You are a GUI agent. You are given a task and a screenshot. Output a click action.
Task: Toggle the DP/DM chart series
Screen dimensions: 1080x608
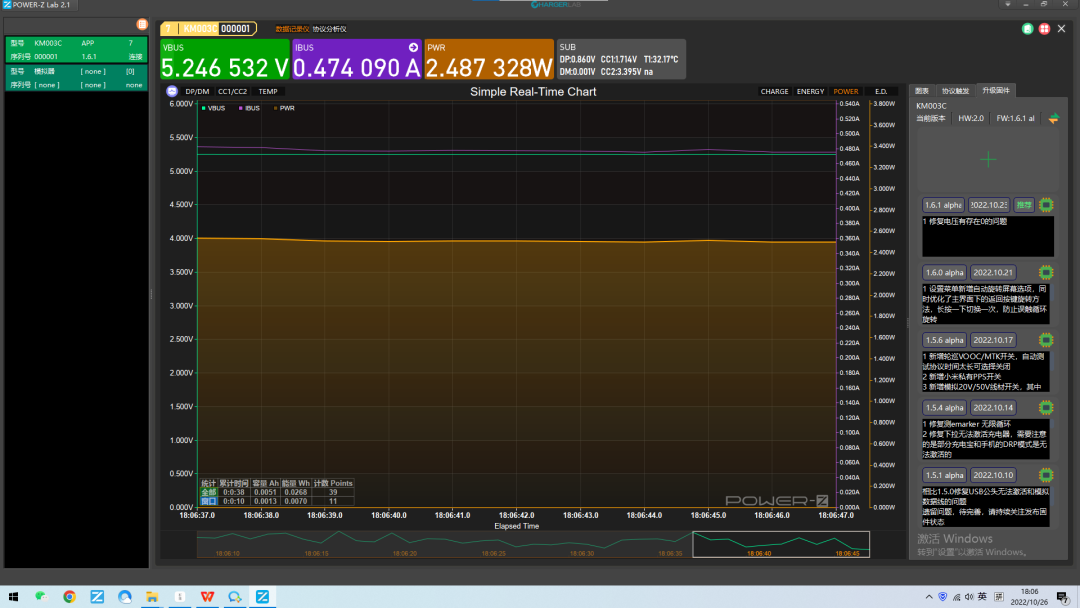(x=197, y=92)
